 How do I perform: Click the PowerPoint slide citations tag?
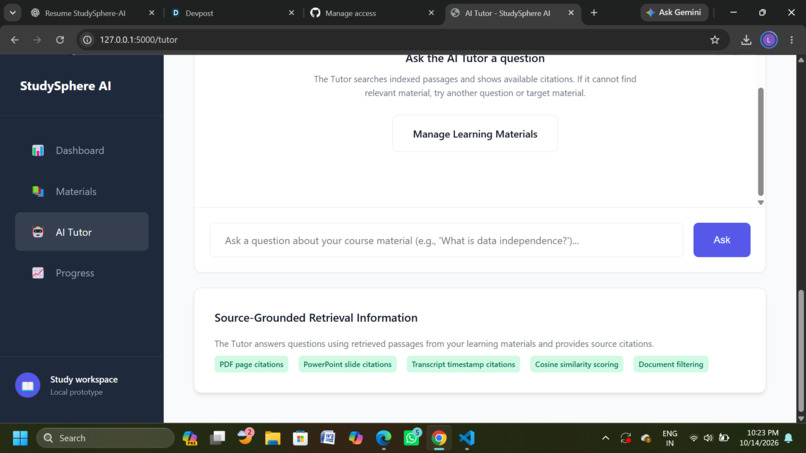pos(347,364)
